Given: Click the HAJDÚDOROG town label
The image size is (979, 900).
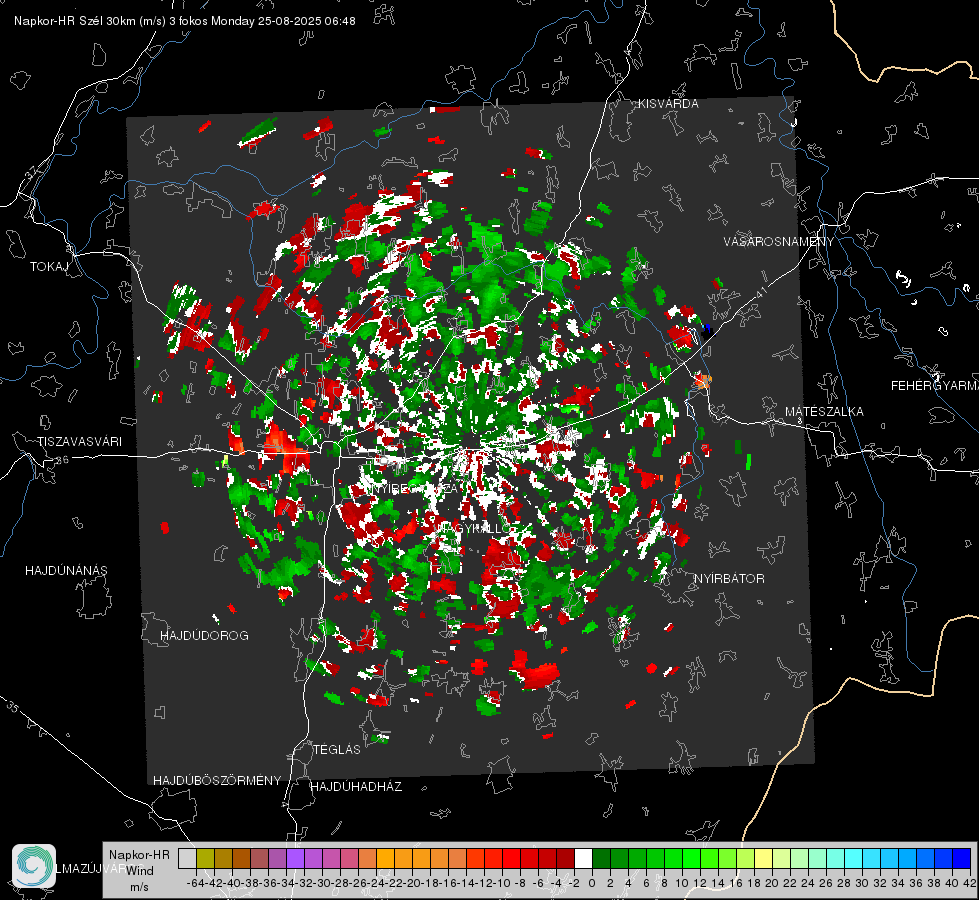Looking at the screenshot, I should pos(204,635).
